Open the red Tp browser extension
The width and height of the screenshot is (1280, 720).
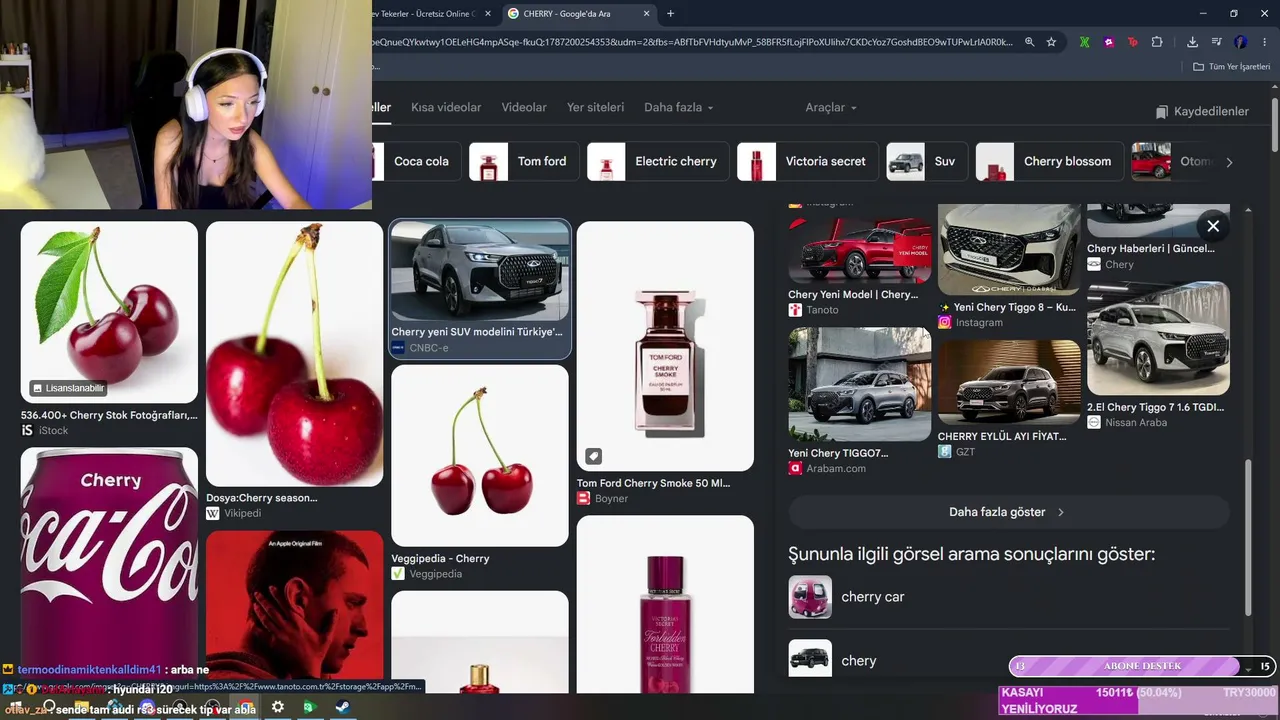point(1133,42)
